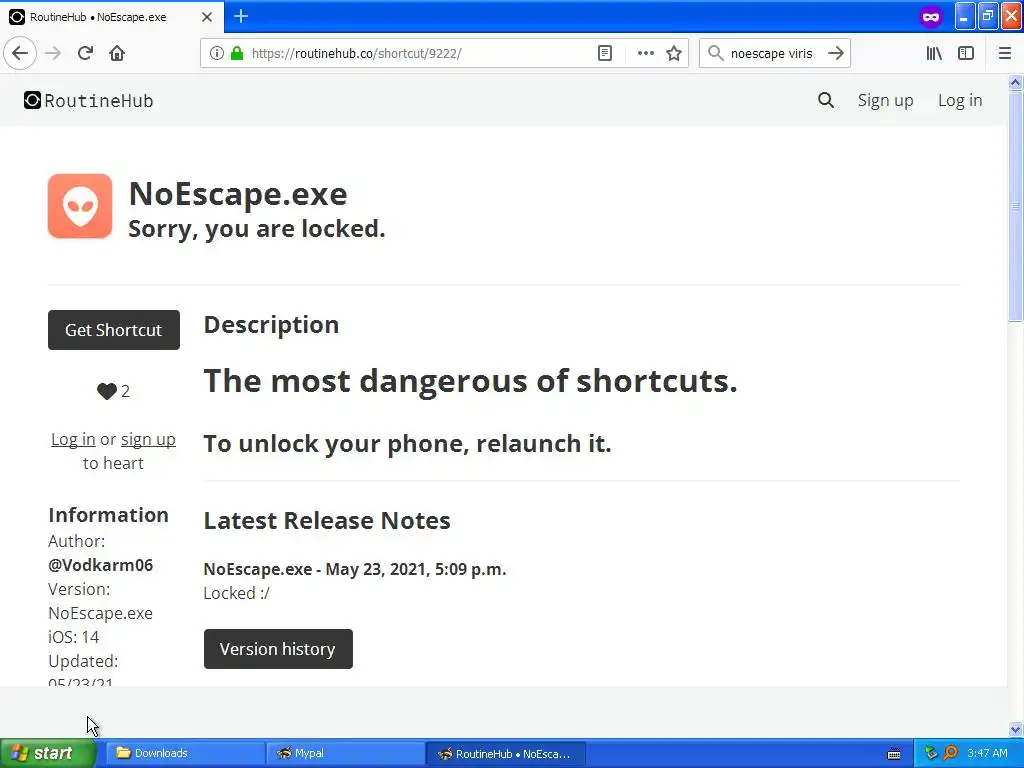Show site information via the info icon

[x=217, y=54]
